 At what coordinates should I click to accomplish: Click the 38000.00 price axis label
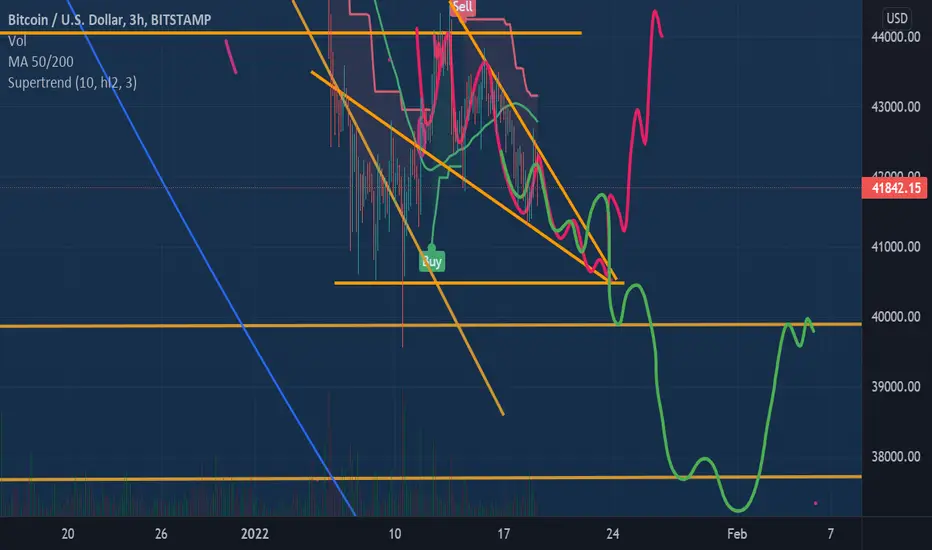coord(896,457)
